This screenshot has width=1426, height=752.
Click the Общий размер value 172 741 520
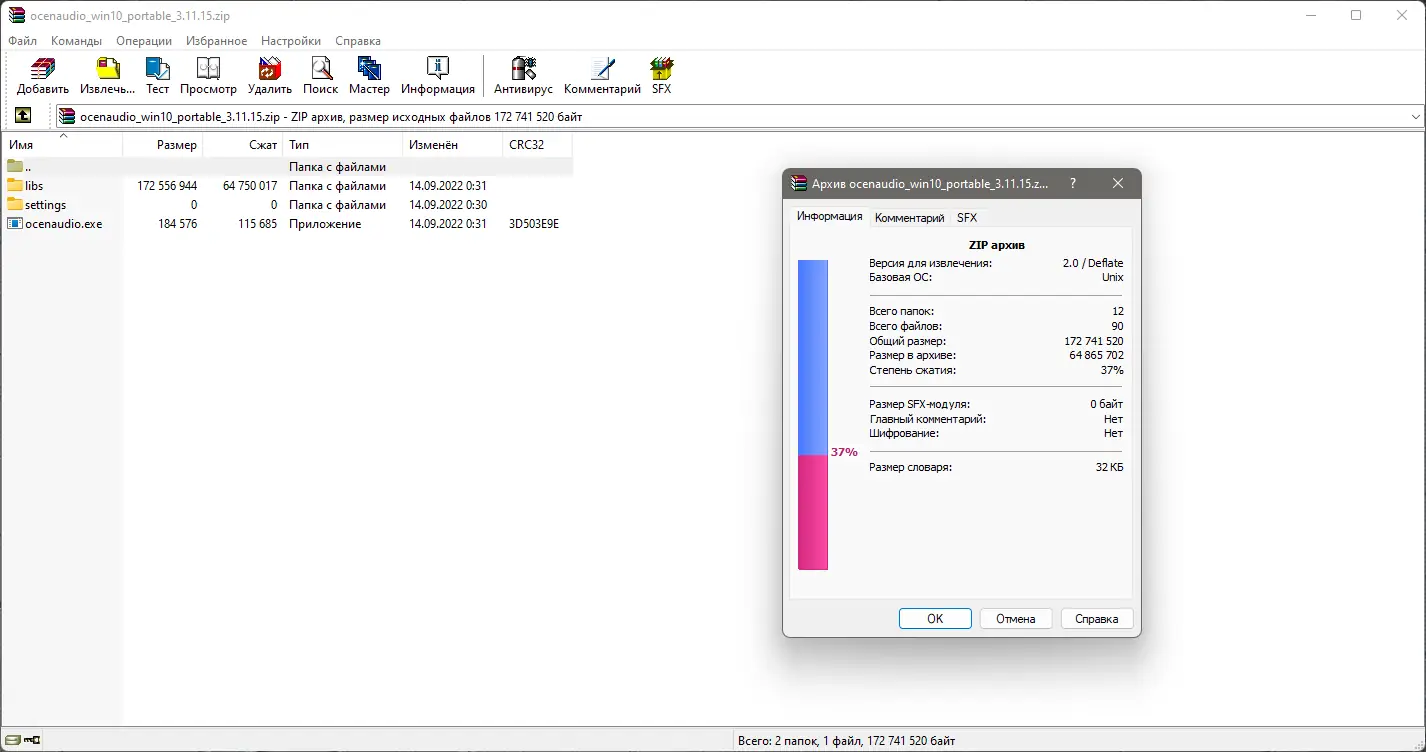(x=1093, y=341)
